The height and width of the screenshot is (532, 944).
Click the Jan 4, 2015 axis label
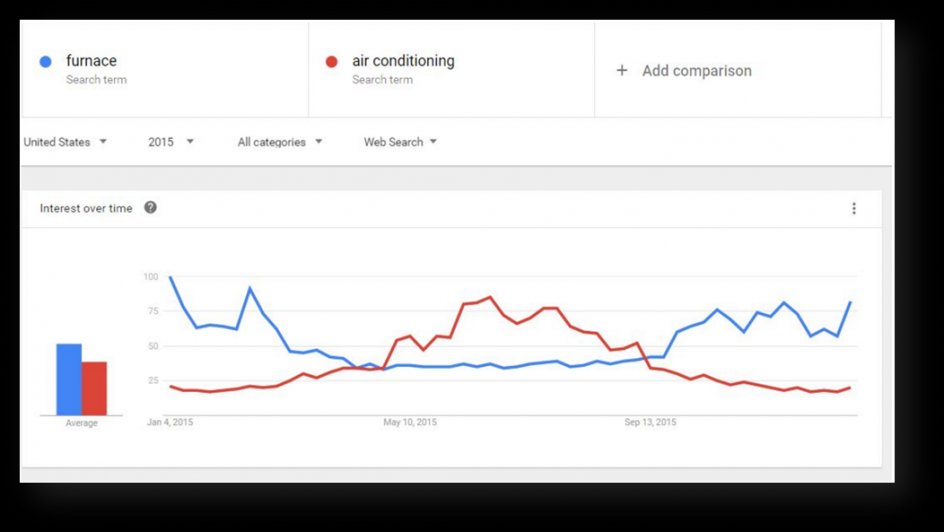(170, 423)
